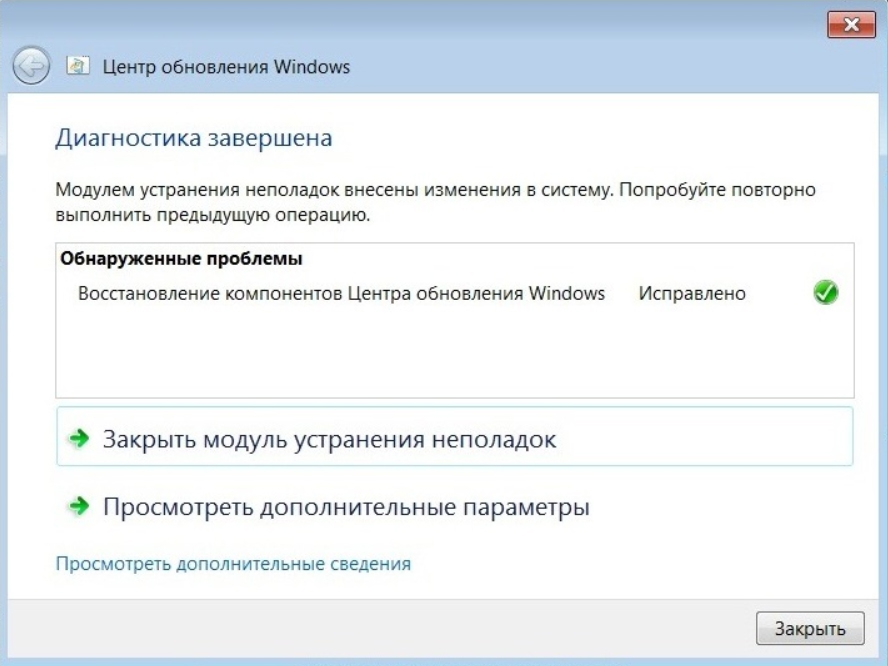Screen dimensions: 888x666
Task: Select Закрыть модуль устранения неполадок option
Action: tap(455, 437)
